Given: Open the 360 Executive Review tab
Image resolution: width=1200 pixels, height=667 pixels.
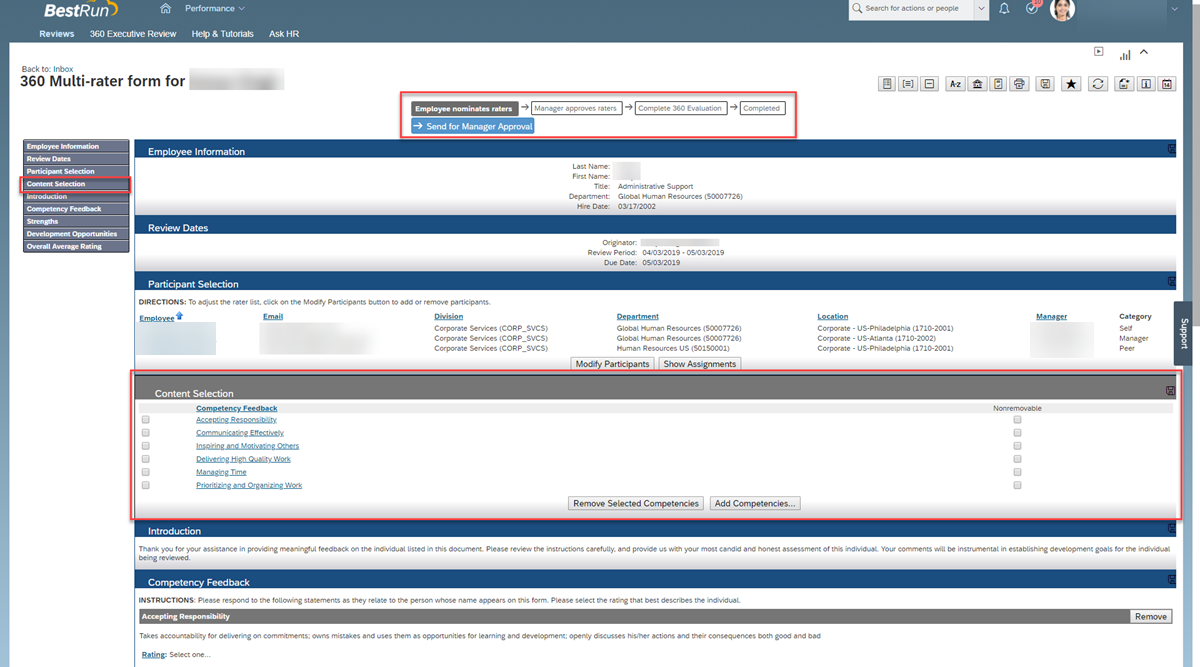Looking at the screenshot, I should pos(133,34).
